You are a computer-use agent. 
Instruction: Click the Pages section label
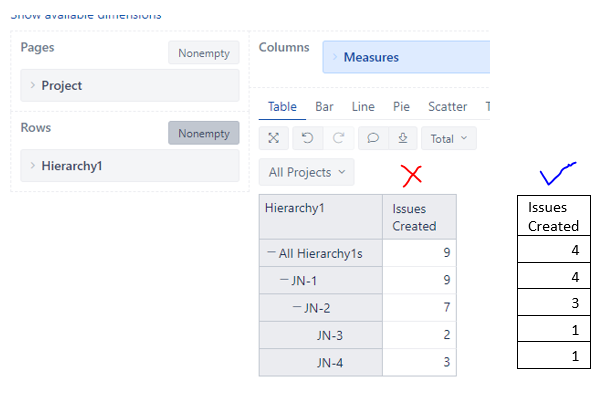[x=38, y=47]
